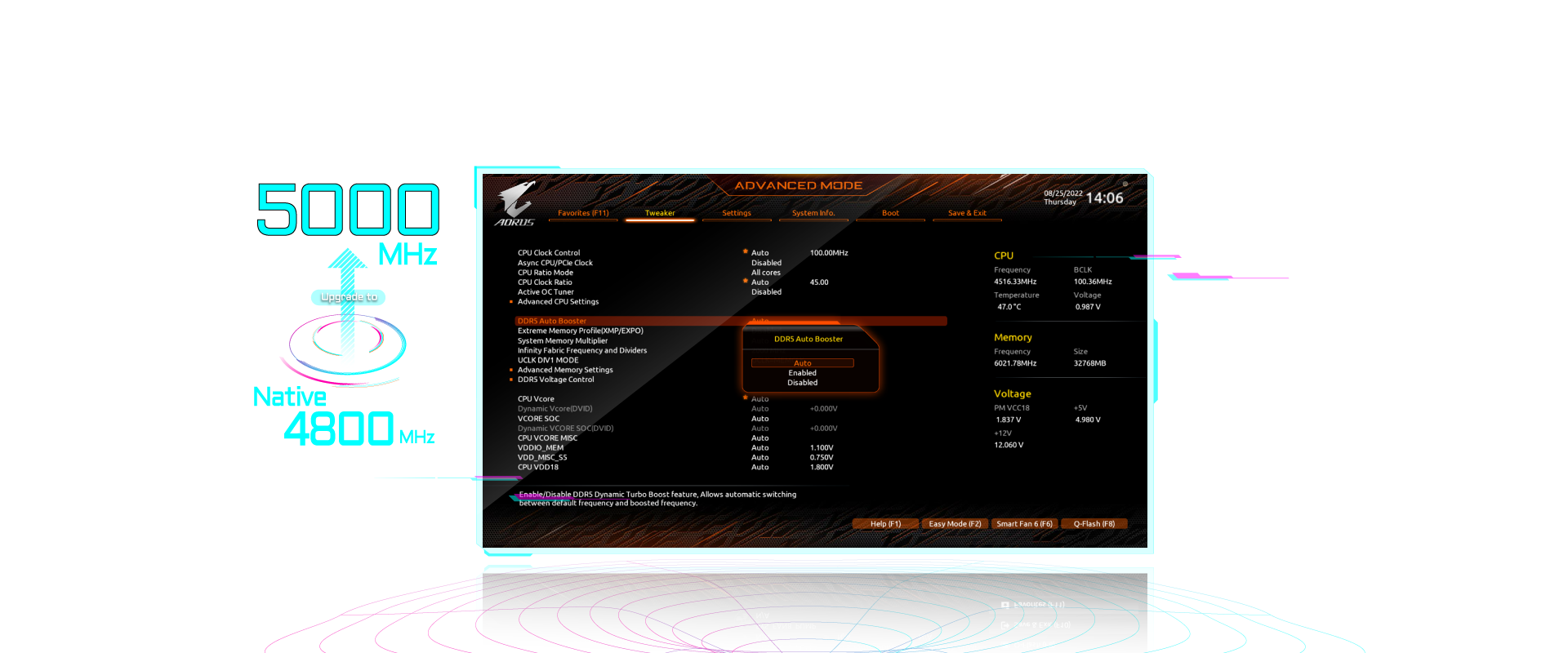
Task: Click the 1.800V value for CPU VDD18
Action: (x=822, y=468)
